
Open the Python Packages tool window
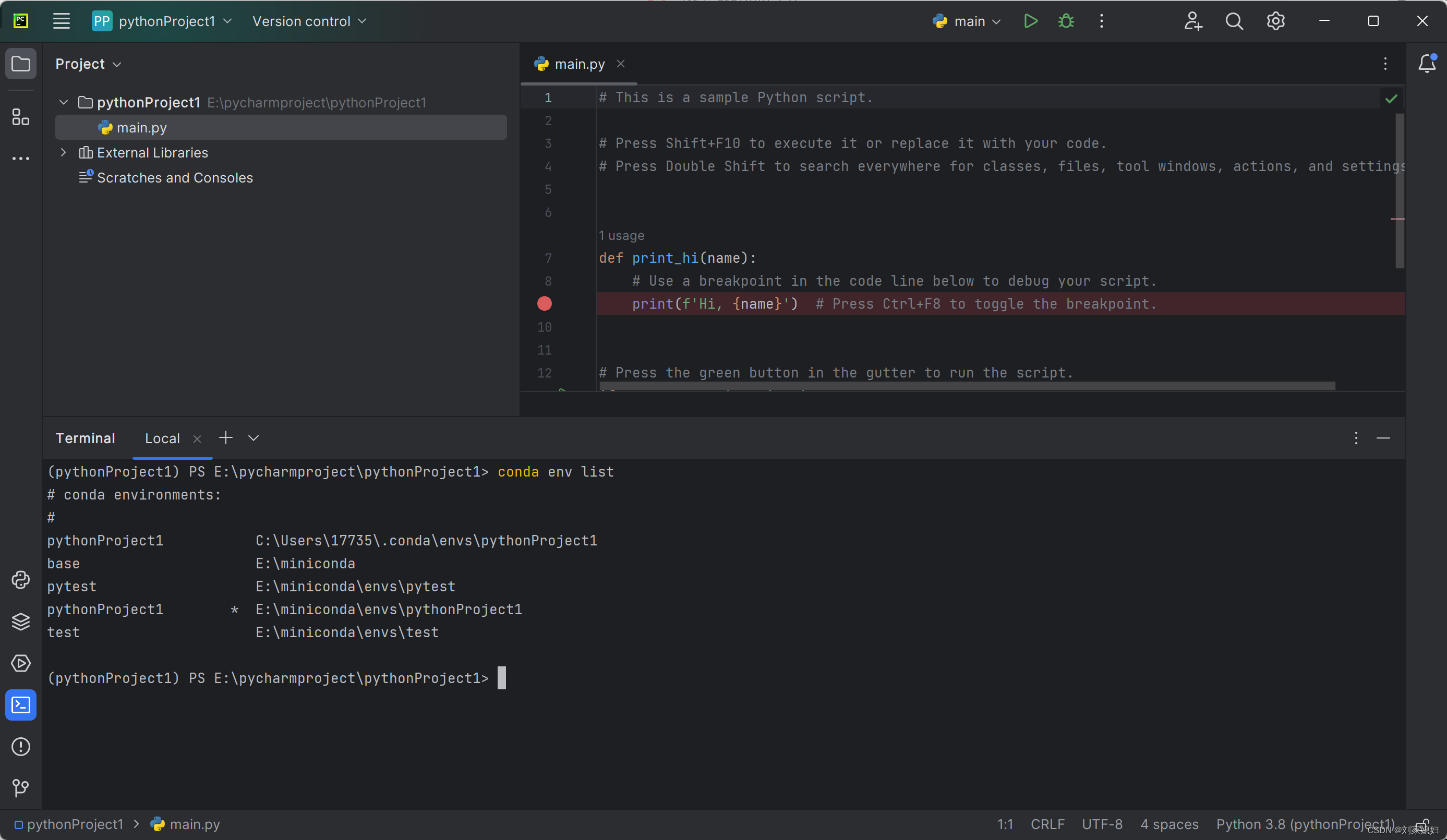[x=21, y=621]
